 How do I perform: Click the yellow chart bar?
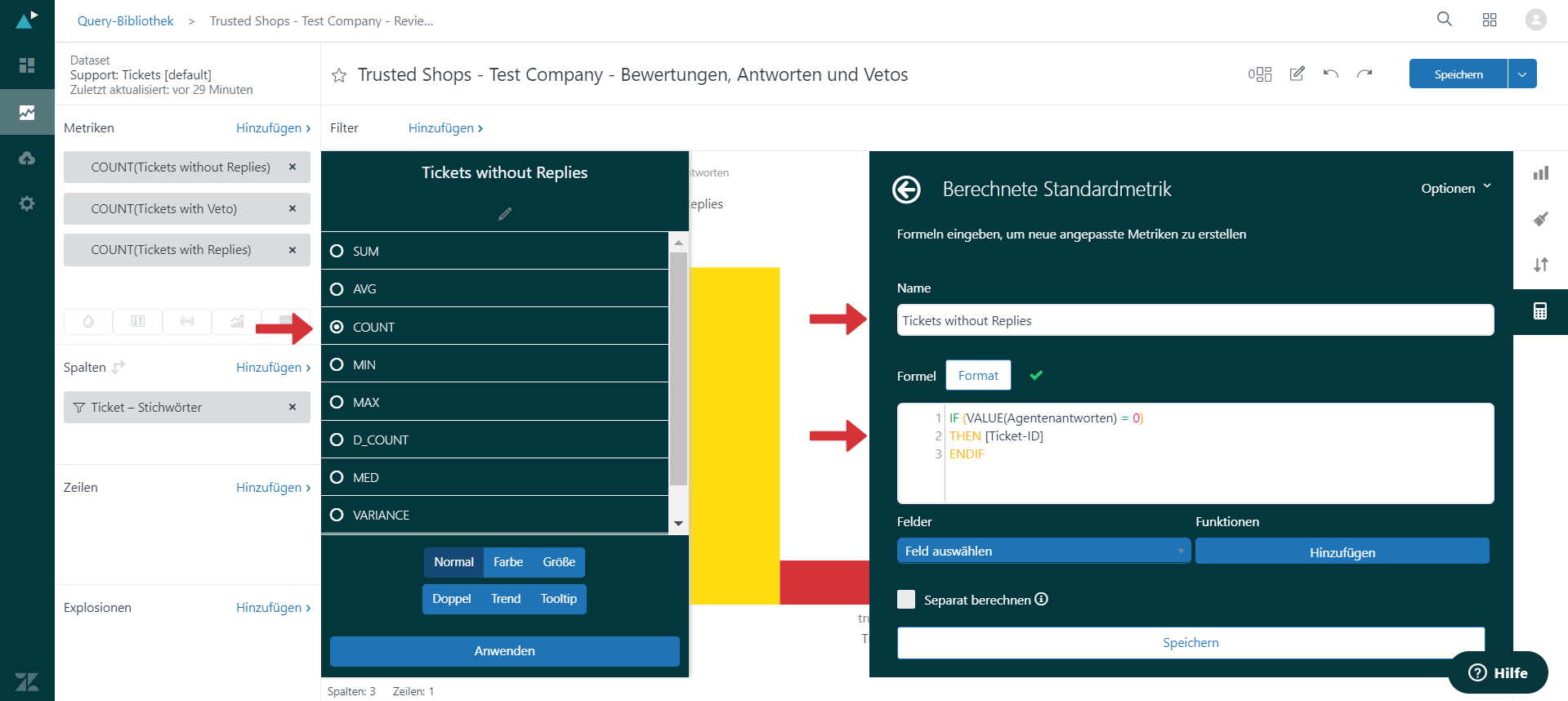(735, 435)
